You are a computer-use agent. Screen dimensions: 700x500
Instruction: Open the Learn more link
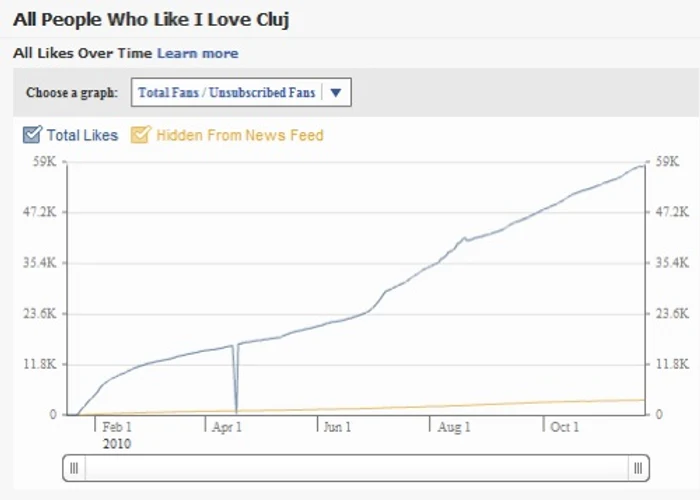tap(197, 53)
